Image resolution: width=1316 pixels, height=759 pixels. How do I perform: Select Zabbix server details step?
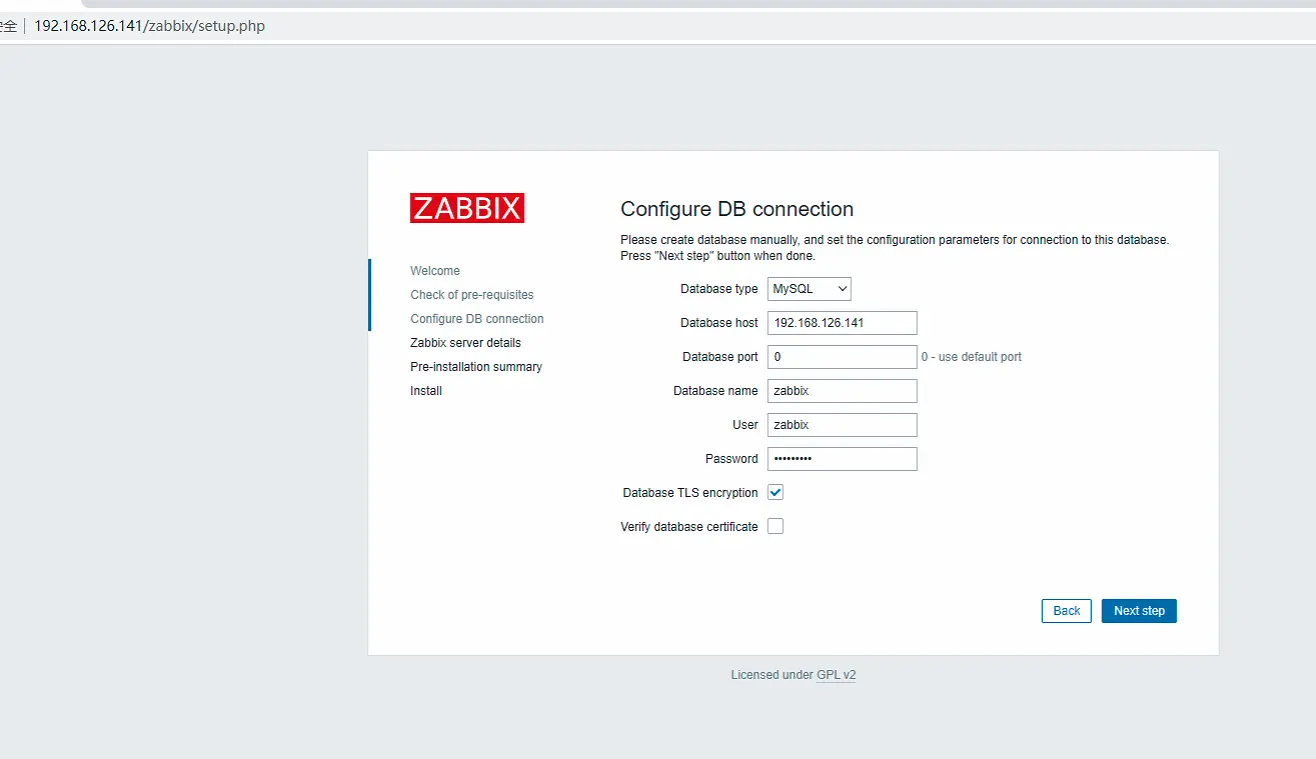point(465,343)
